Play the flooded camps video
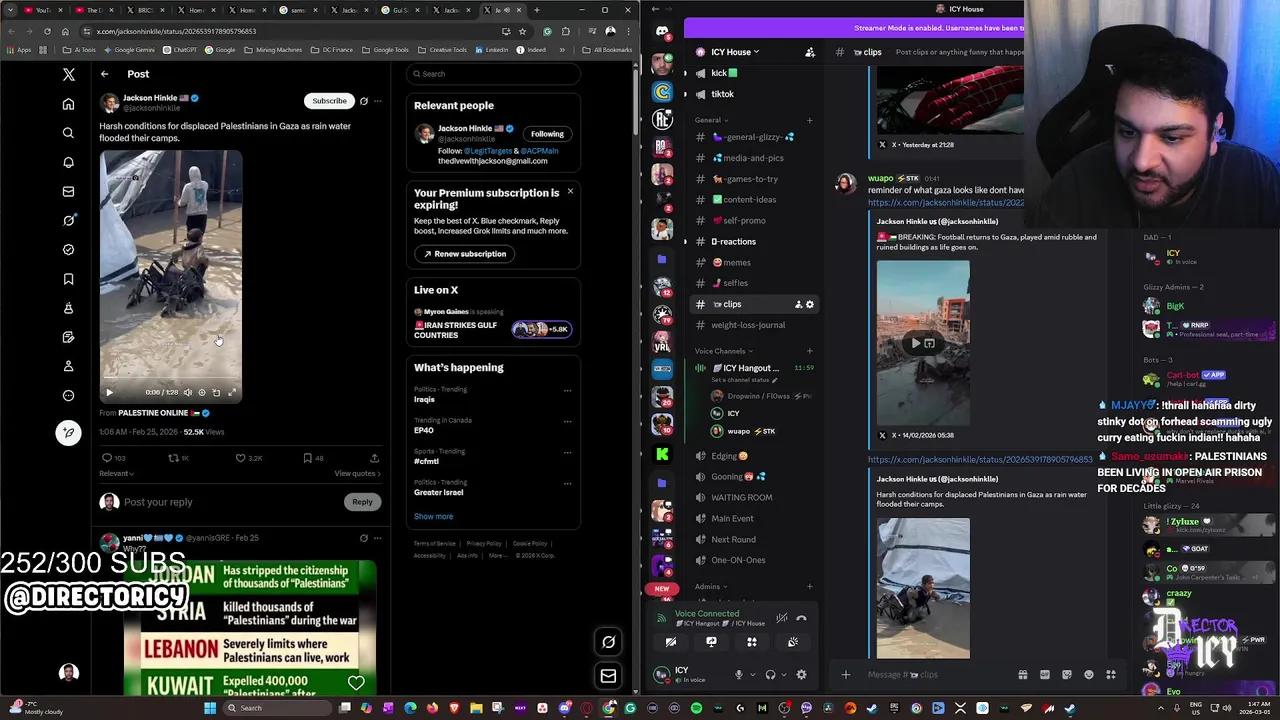This screenshot has width=1280, height=720. click(110, 393)
